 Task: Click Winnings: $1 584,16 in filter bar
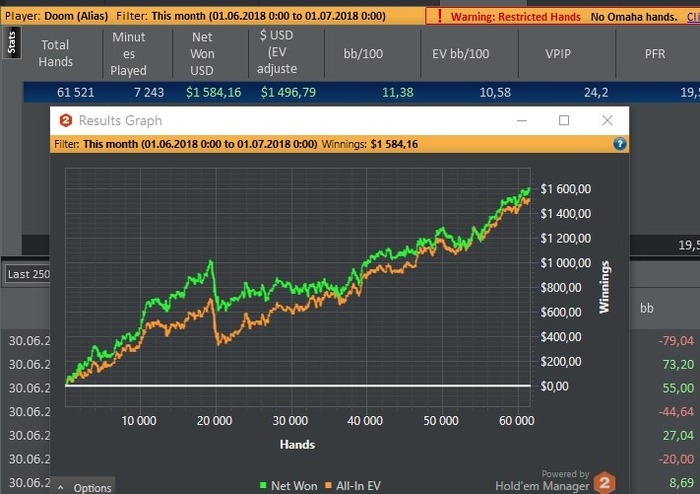click(x=370, y=144)
